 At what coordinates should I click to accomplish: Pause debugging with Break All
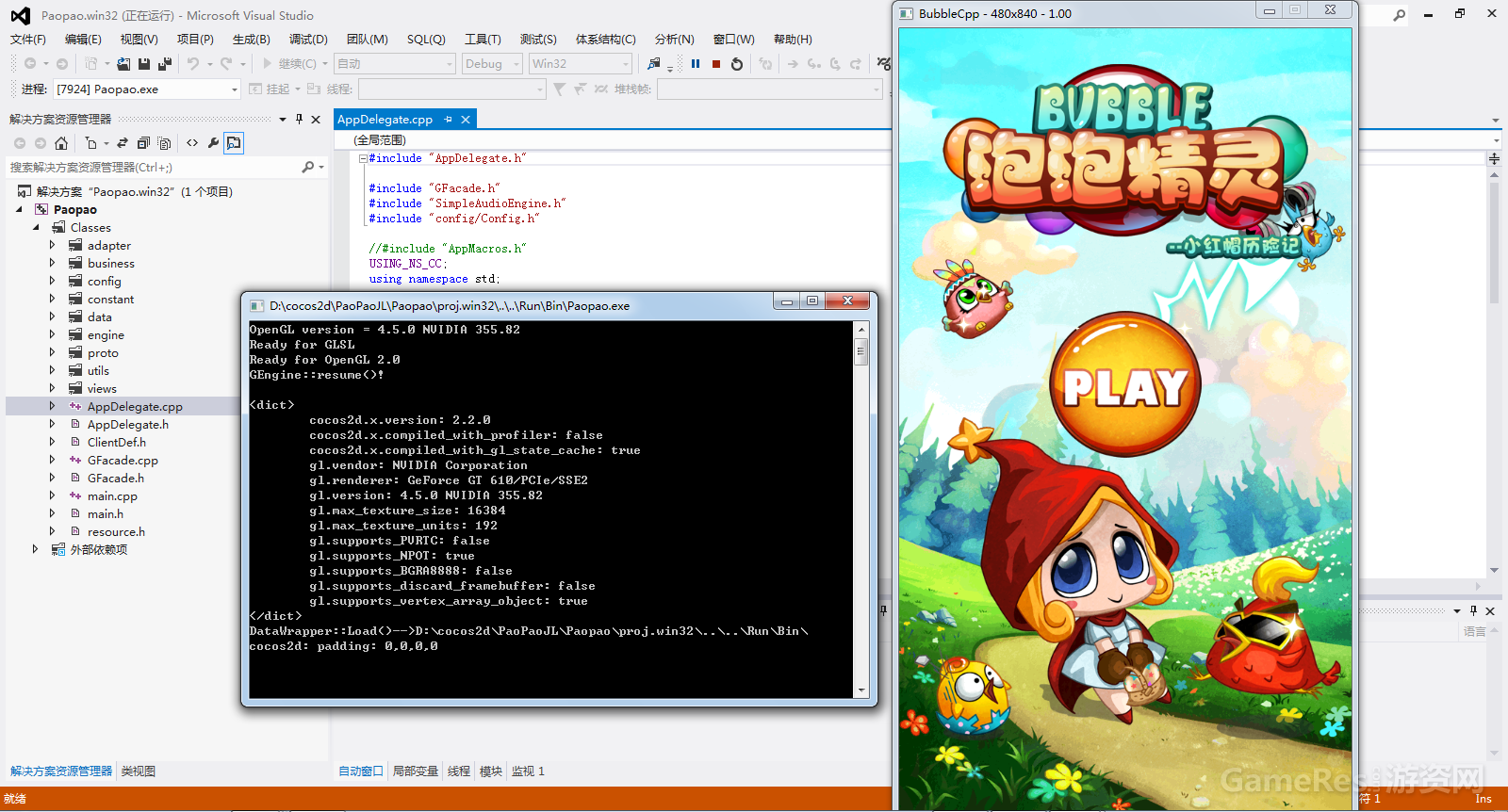[696, 63]
